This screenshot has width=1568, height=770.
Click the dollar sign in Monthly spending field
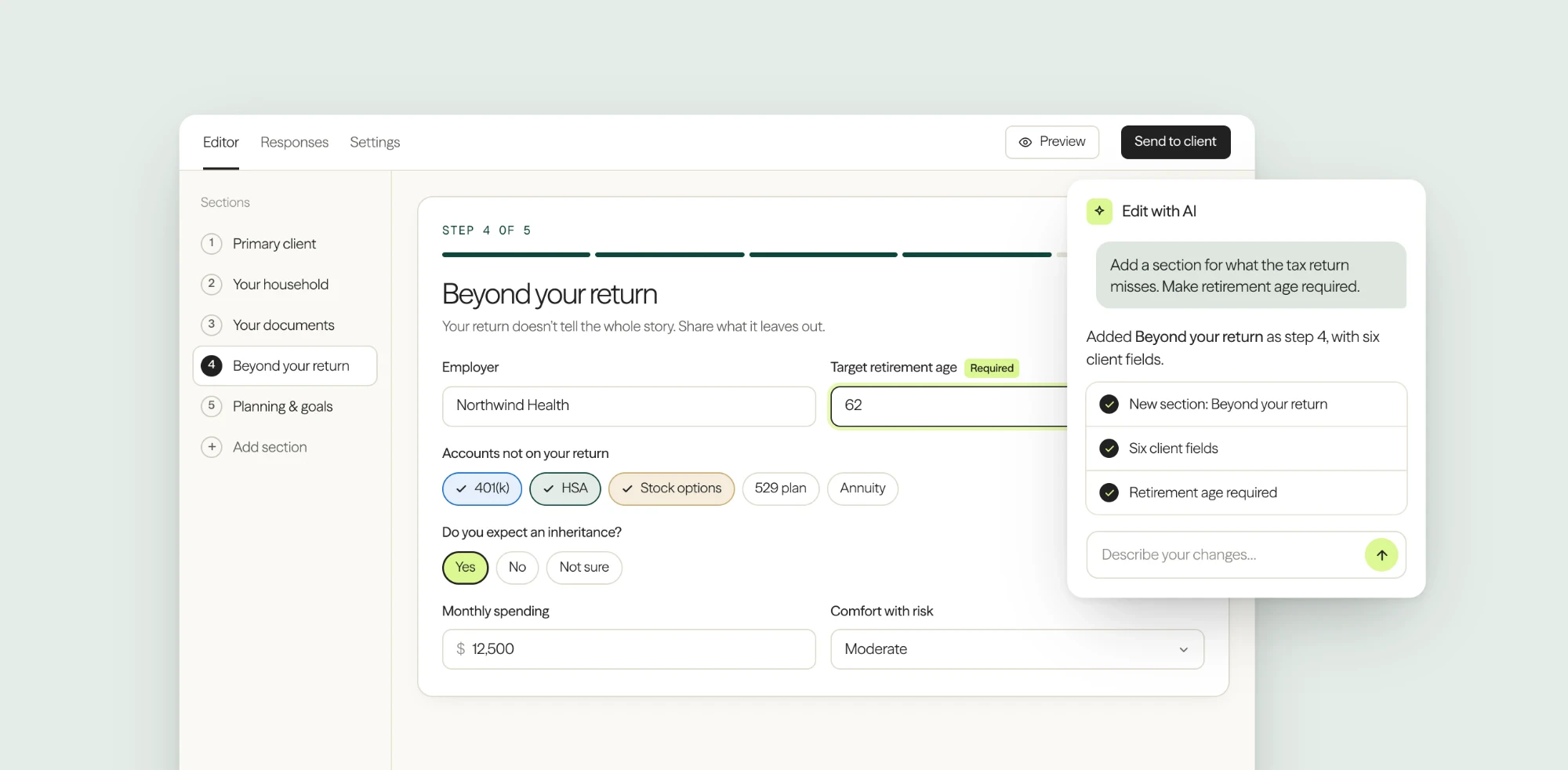tap(461, 649)
